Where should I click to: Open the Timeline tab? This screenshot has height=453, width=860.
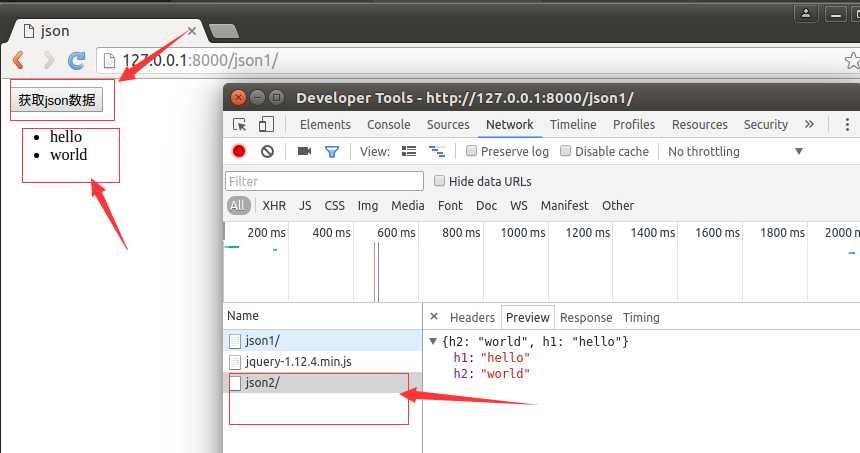coord(573,124)
